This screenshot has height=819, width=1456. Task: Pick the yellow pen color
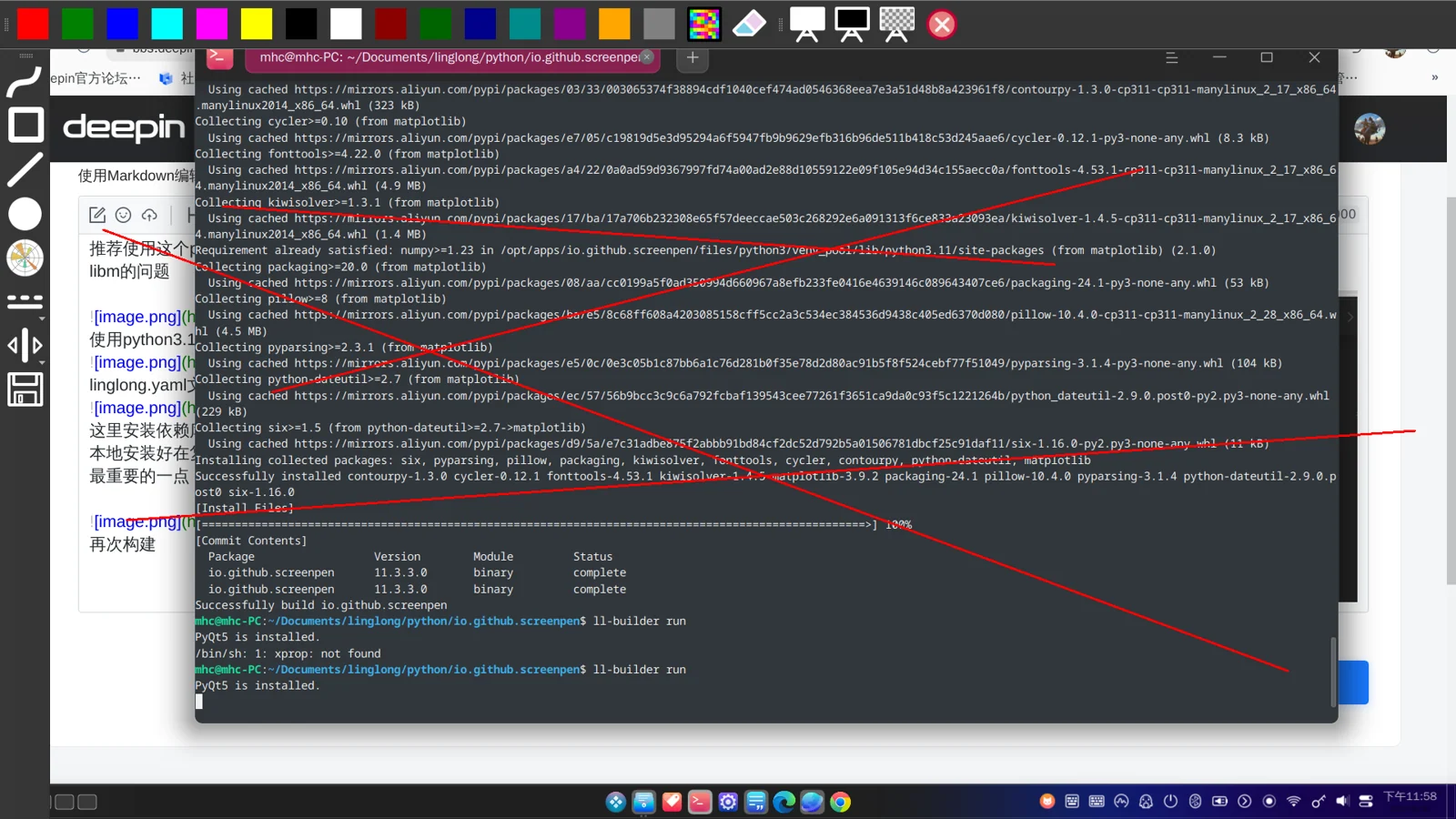[x=257, y=24]
